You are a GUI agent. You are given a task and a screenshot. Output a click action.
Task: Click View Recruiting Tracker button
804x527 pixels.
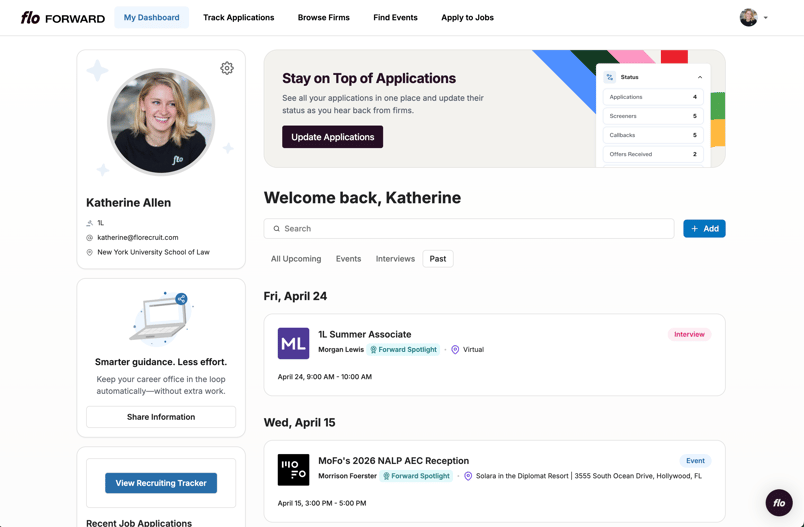point(161,483)
